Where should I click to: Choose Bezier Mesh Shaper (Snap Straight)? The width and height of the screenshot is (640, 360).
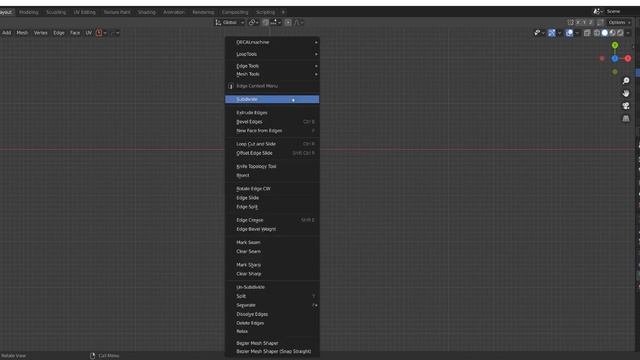pos(272,351)
